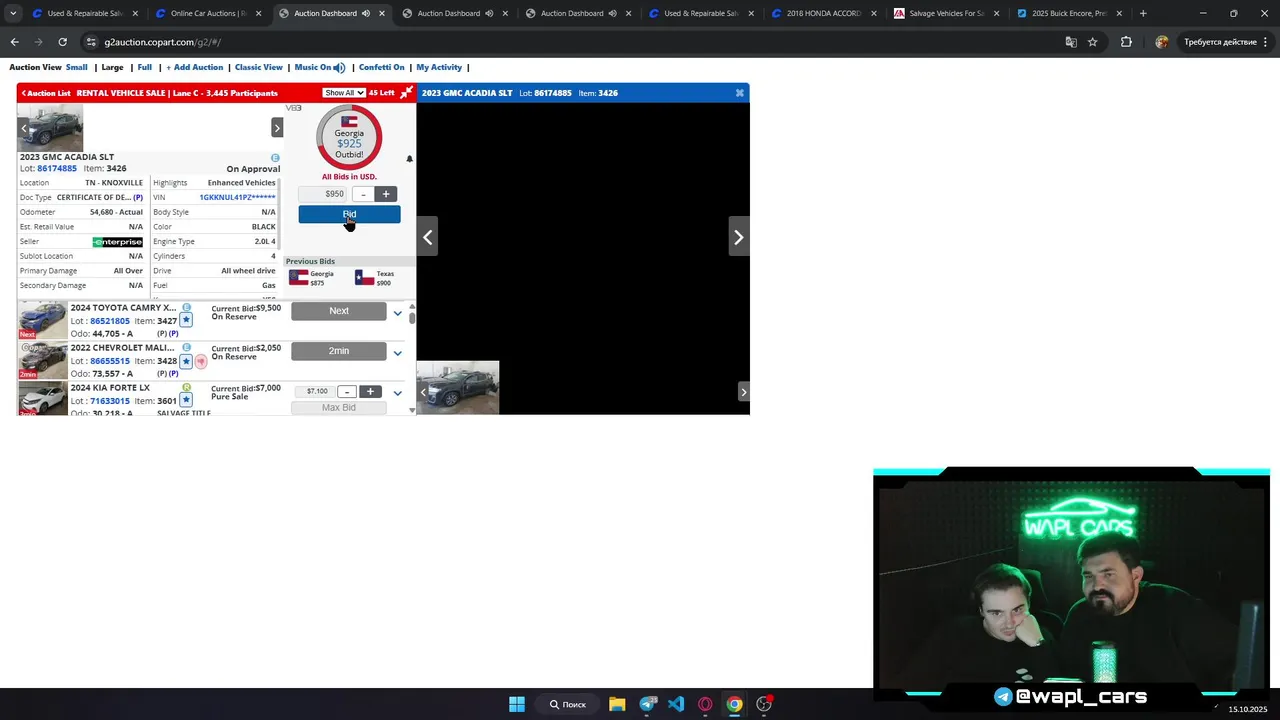Click the blue Bid button
1280x720 pixels.
(x=349, y=214)
